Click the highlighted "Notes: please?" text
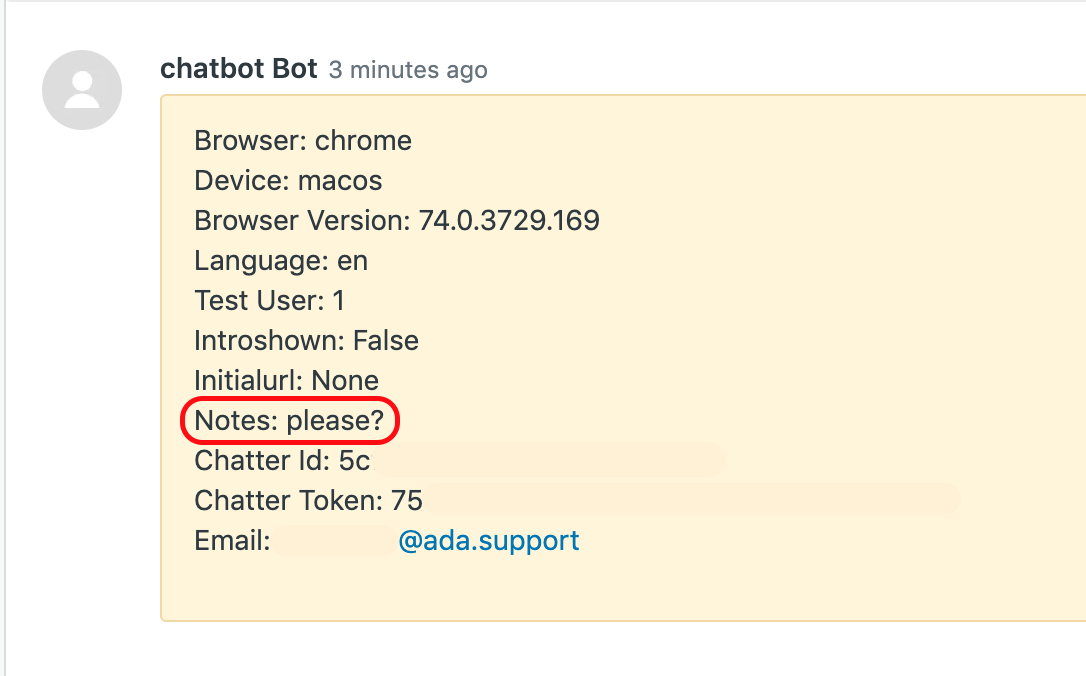 [289, 421]
